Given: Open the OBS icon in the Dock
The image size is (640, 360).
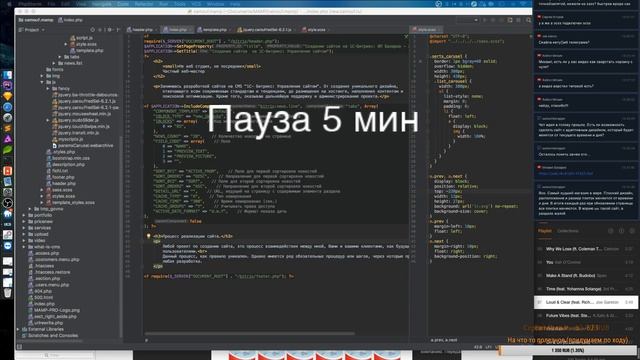Looking at the screenshot, I should [7, 203].
